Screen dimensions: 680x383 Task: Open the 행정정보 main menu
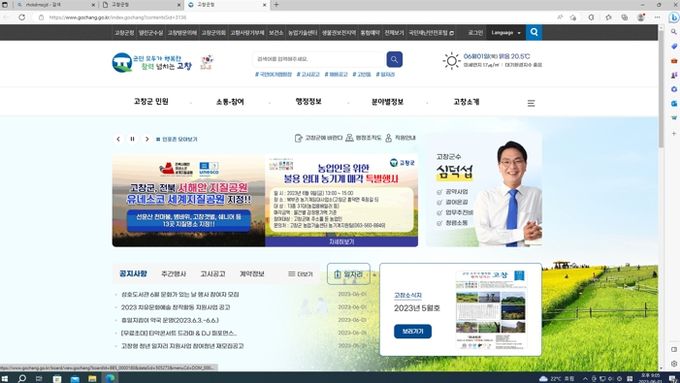pyautogui.click(x=308, y=101)
